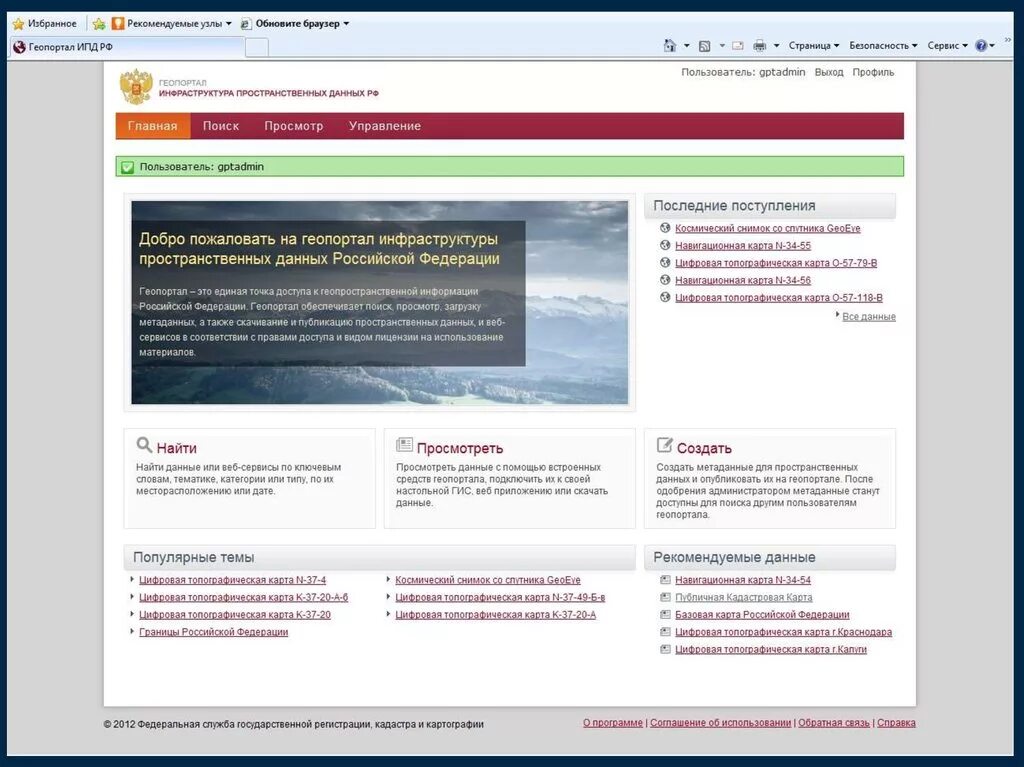Open Границы Российской Федерации link
Screen dimensions: 1024x767
coord(214,632)
